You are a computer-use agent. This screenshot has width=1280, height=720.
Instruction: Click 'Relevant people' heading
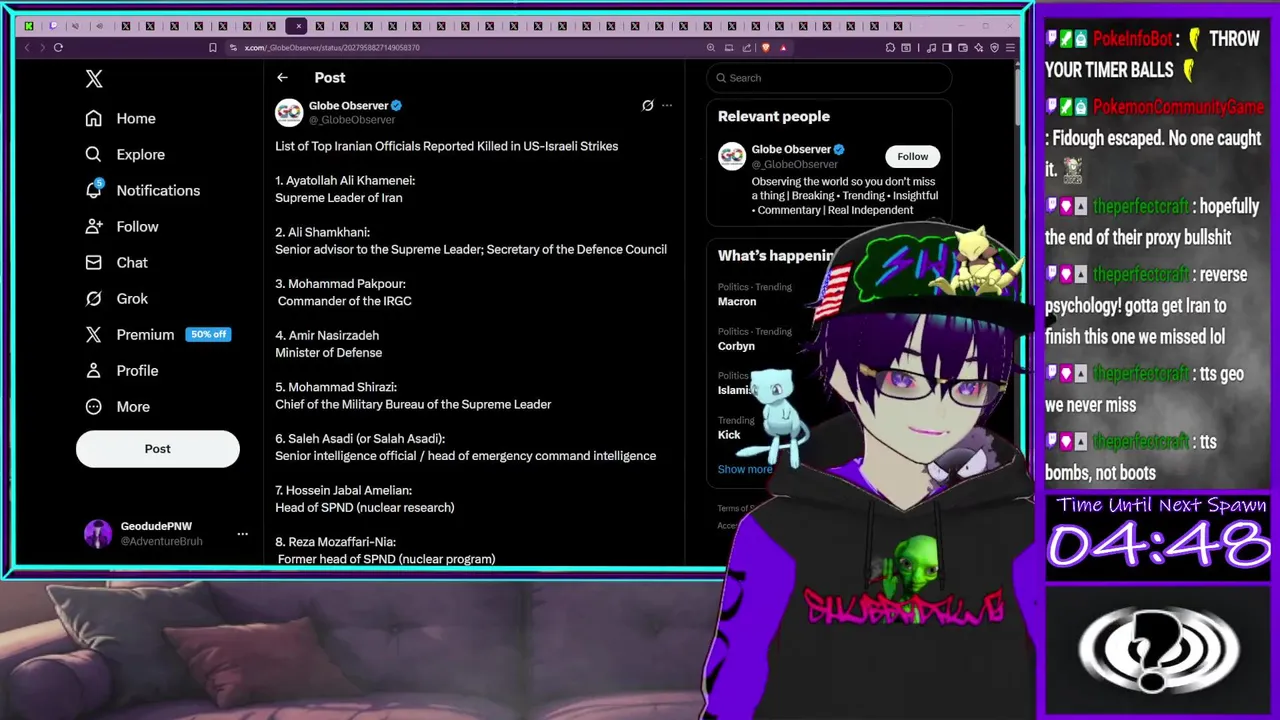pos(774,116)
